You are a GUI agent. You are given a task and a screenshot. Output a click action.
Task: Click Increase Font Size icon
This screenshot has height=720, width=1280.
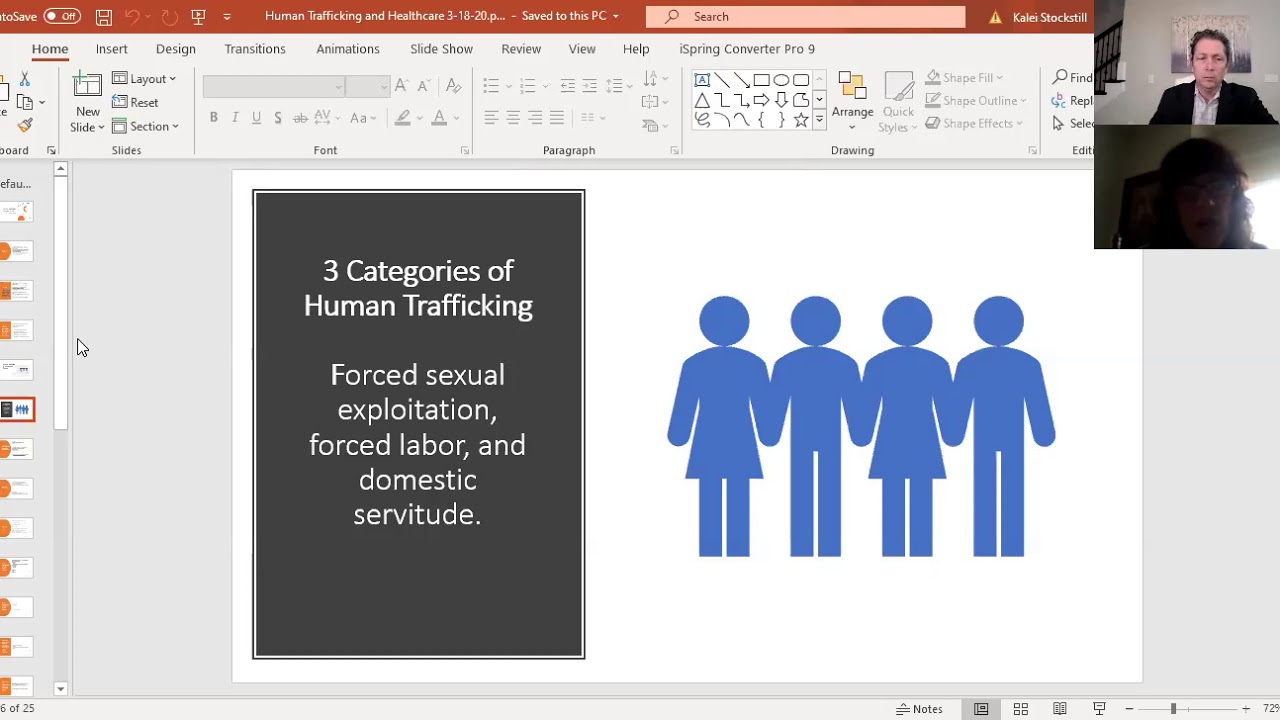pyautogui.click(x=401, y=86)
